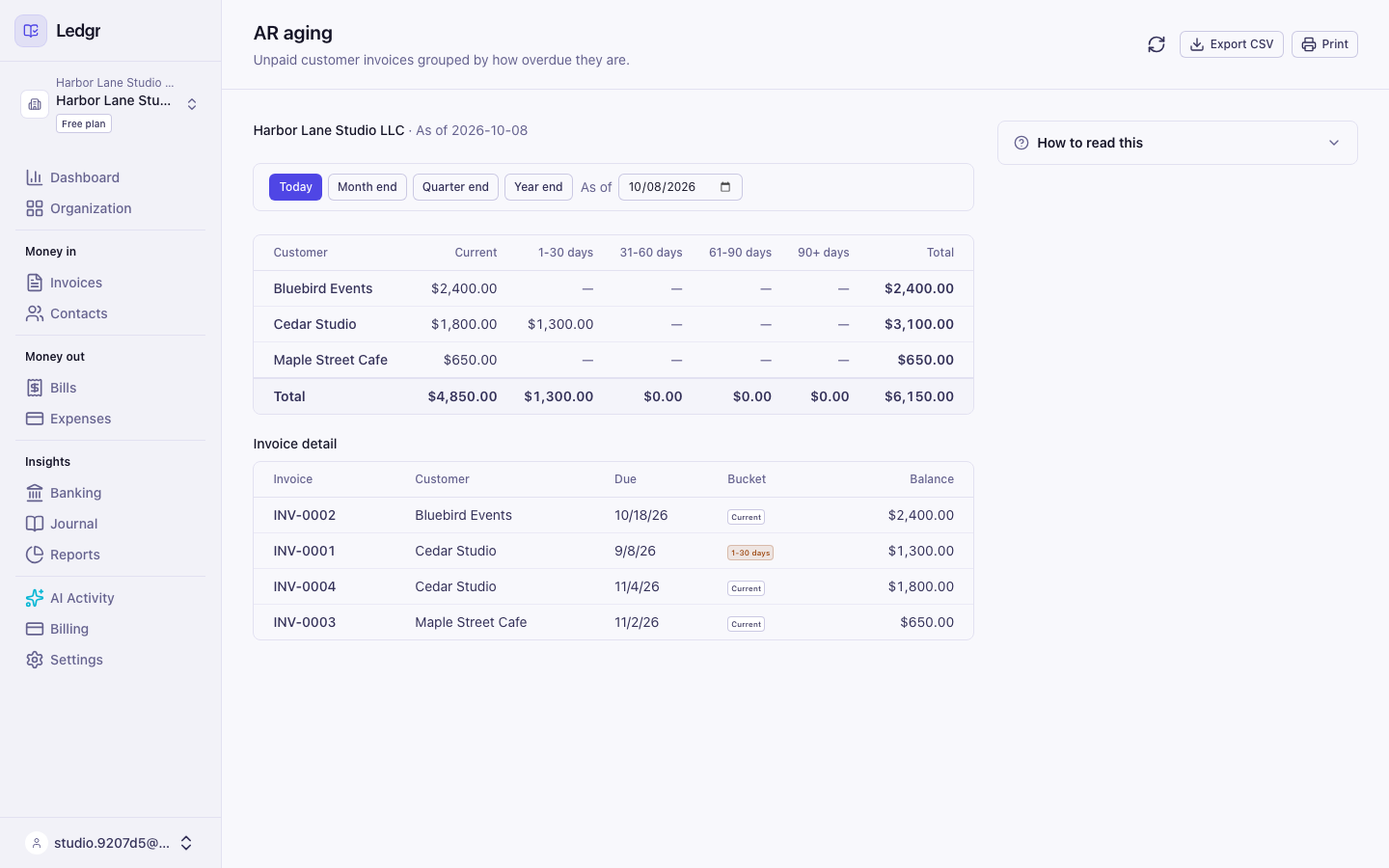Click the organization building icon
Viewport: 1389px width, 868px height.
click(x=35, y=104)
